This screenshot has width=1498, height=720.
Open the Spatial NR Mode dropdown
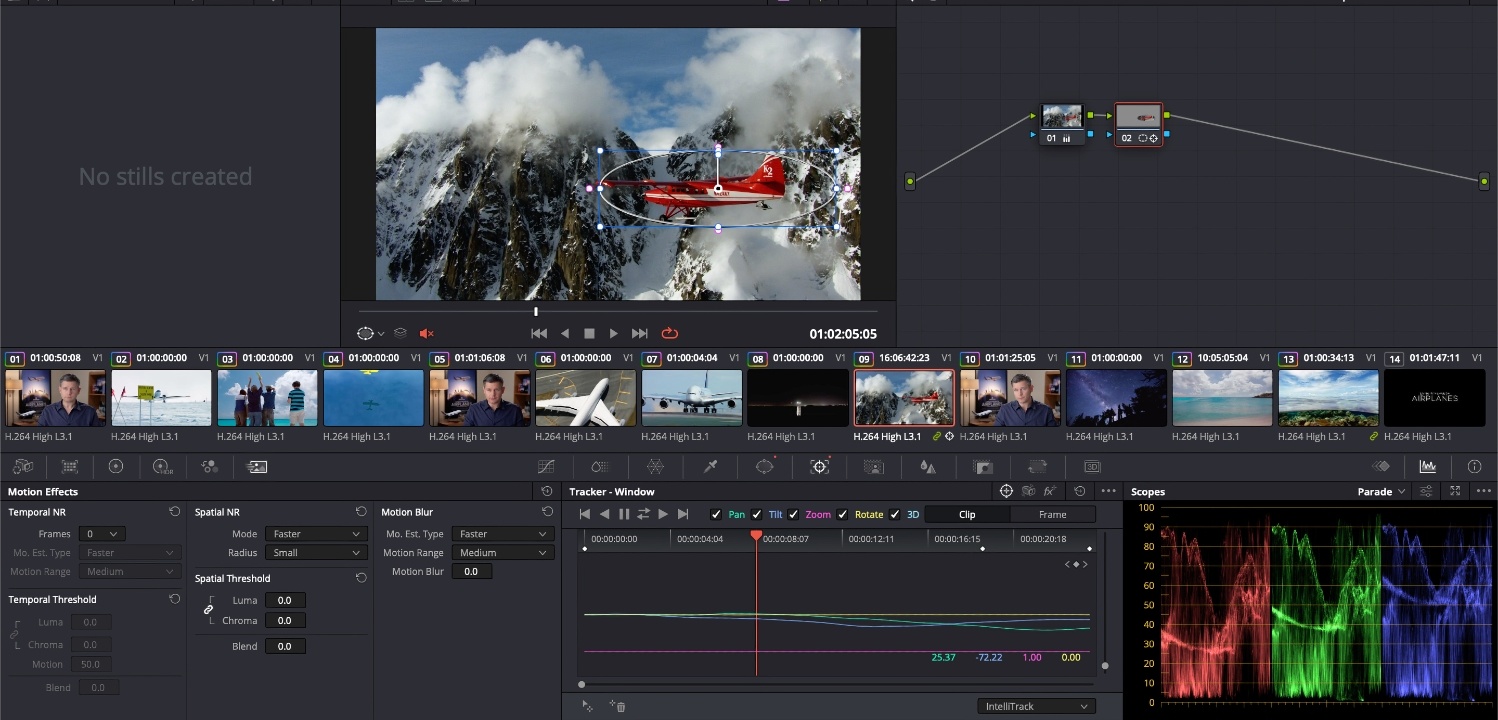(x=314, y=534)
